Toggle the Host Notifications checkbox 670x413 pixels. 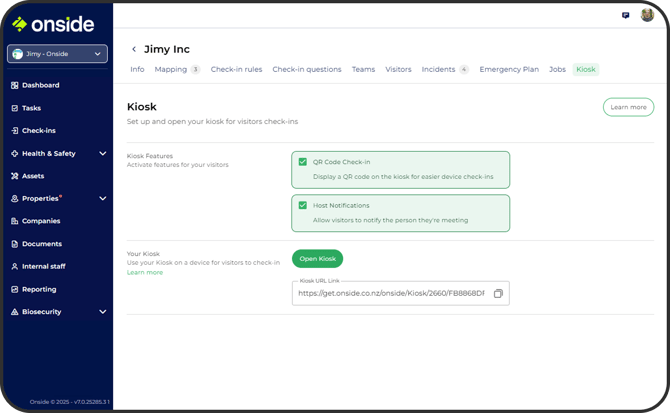[303, 205]
